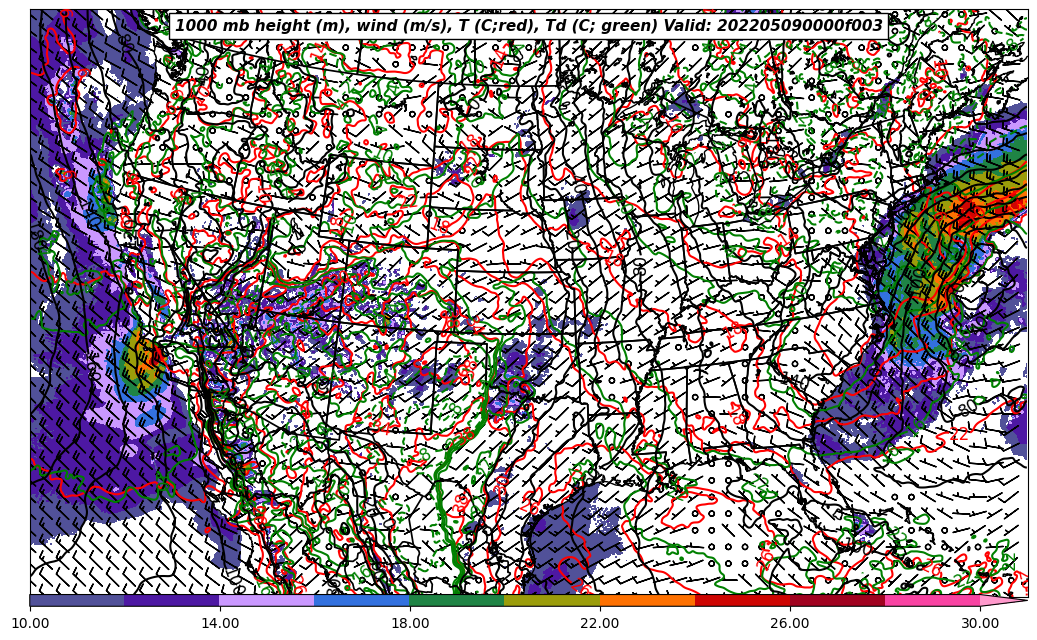Click the plot title text at top

529,26
